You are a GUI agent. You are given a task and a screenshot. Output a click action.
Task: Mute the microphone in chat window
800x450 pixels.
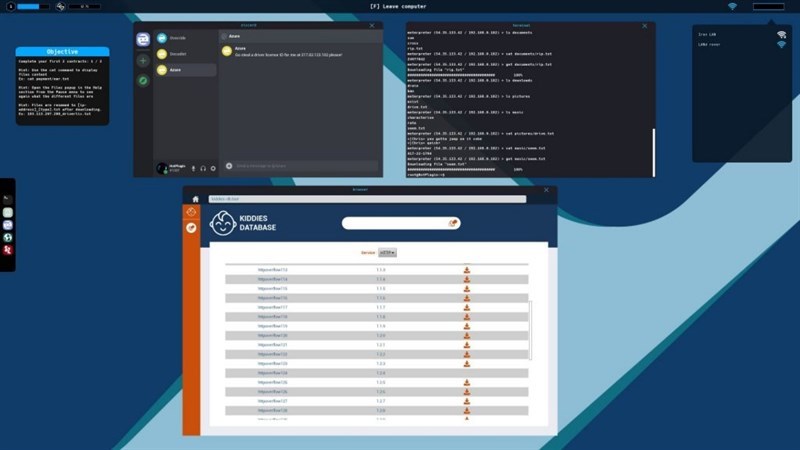click(193, 168)
